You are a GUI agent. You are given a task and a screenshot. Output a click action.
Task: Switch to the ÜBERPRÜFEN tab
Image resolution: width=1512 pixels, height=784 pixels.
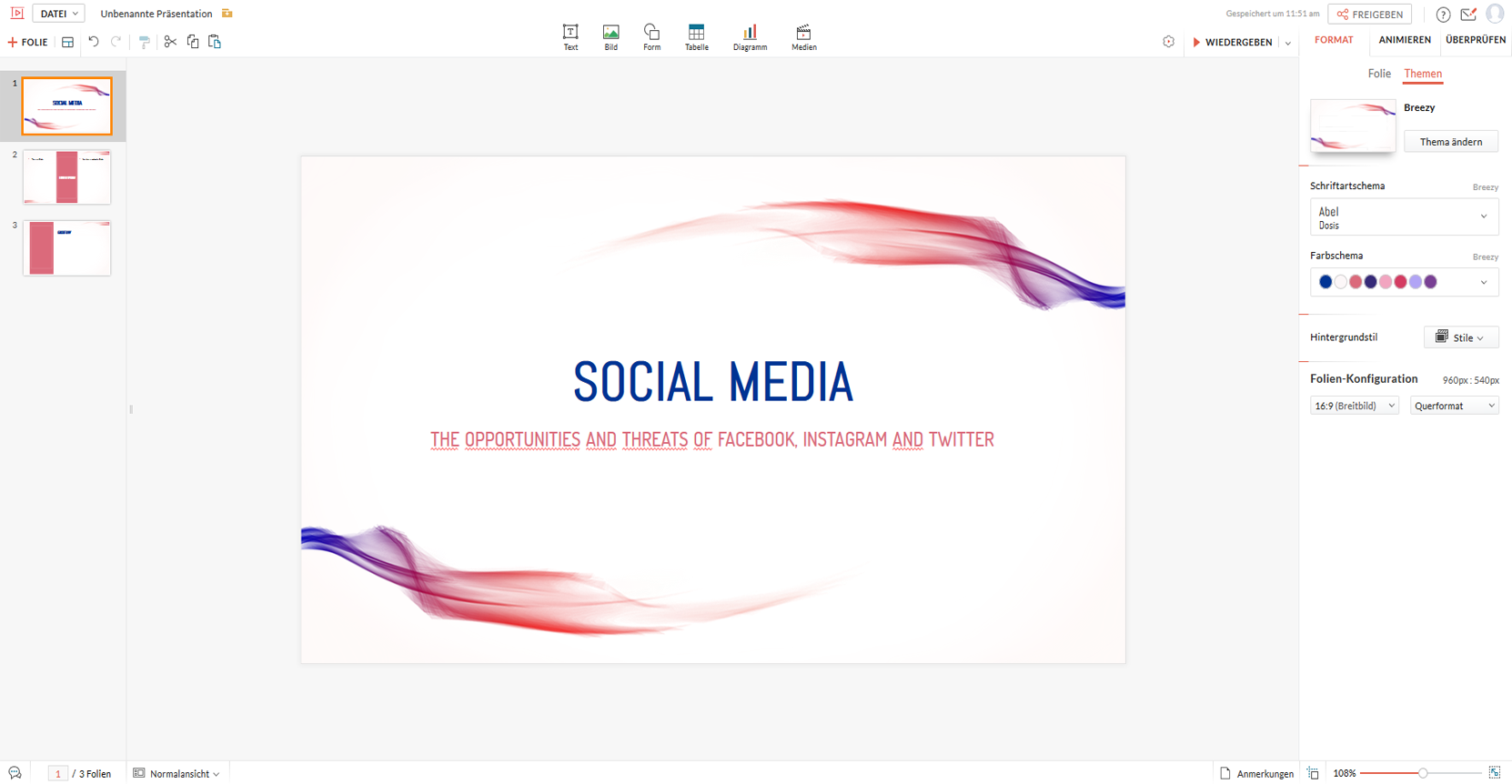coord(1475,40)
